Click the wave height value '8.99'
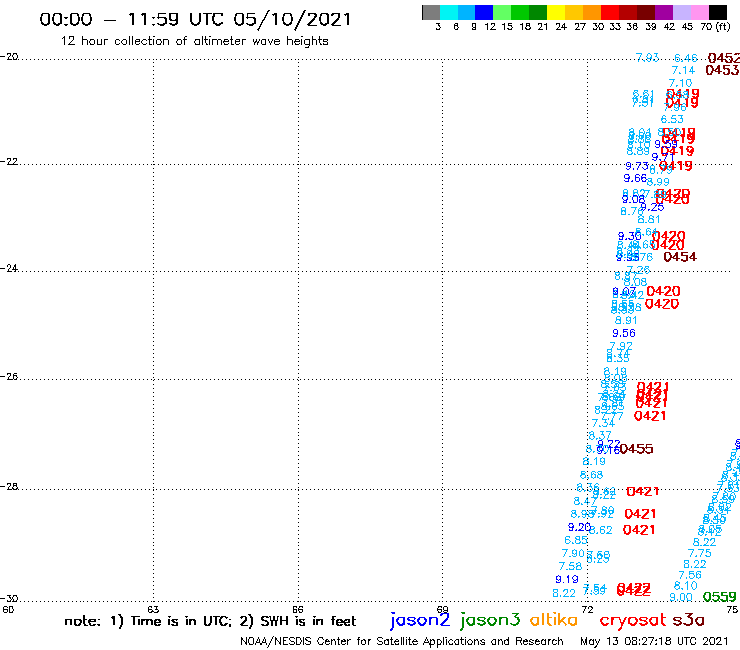This screenshot has width=740, height=650. [x=658, y=182]
